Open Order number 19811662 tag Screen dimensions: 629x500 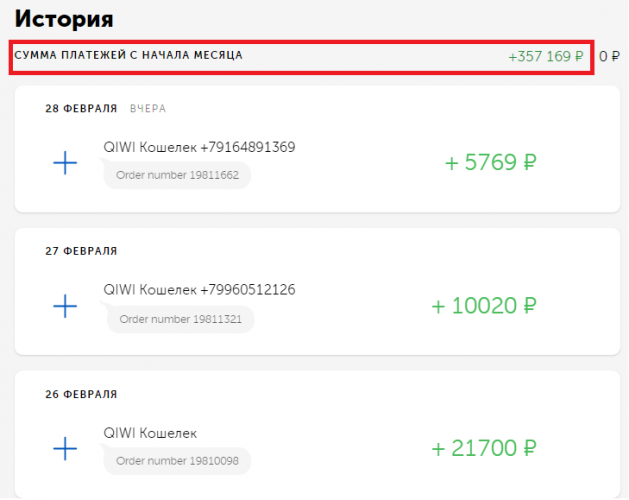coord(176,174)
